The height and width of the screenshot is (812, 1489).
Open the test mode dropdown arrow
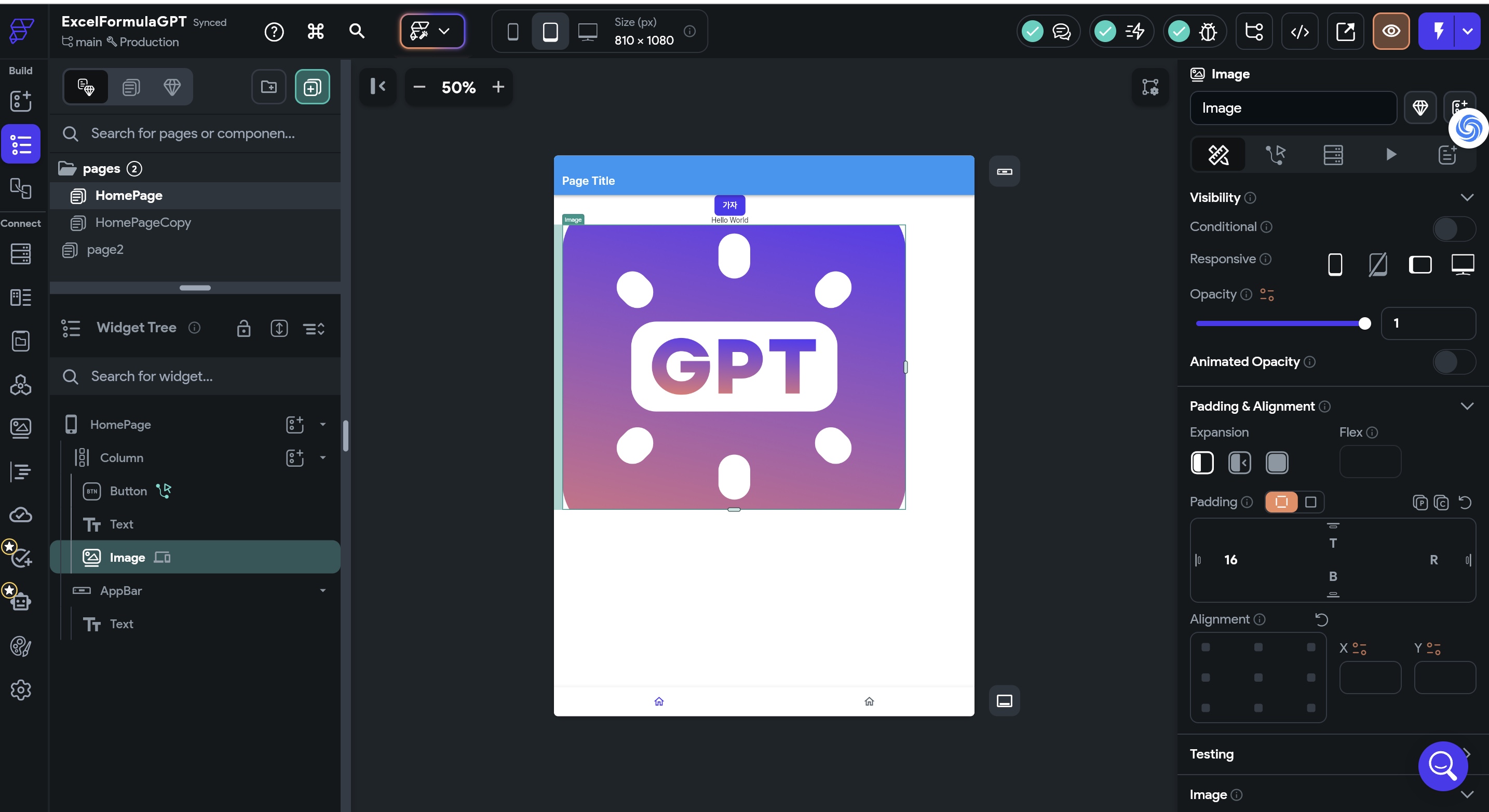tap(1468, 31)
